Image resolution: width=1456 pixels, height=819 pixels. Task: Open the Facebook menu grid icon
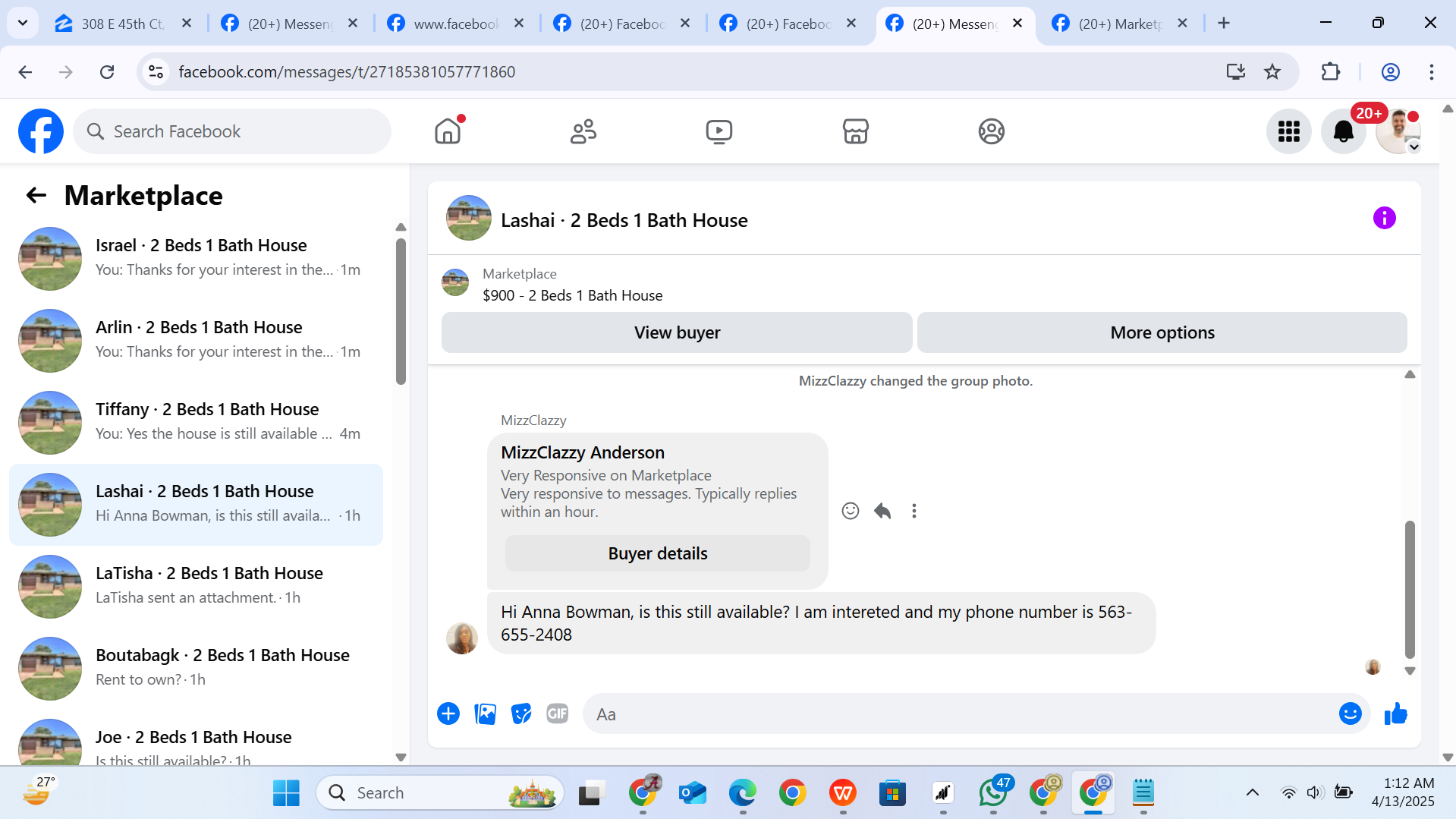(1288, 131)
